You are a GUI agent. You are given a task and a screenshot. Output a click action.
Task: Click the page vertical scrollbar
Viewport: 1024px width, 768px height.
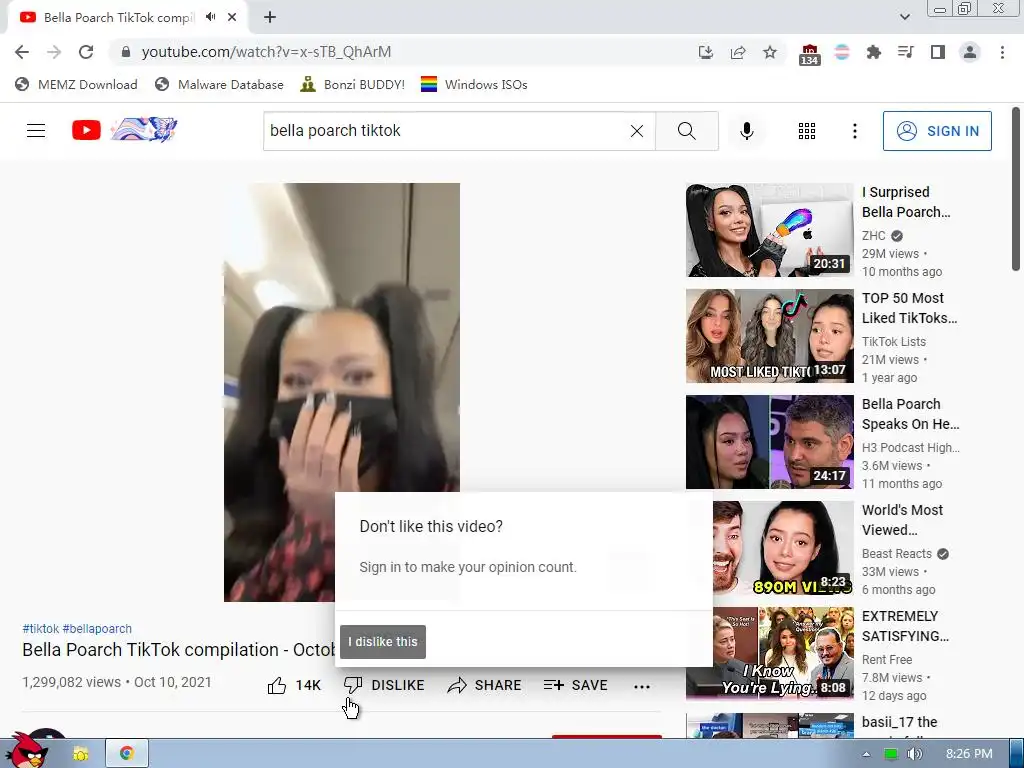click(x=1016, y=189)
